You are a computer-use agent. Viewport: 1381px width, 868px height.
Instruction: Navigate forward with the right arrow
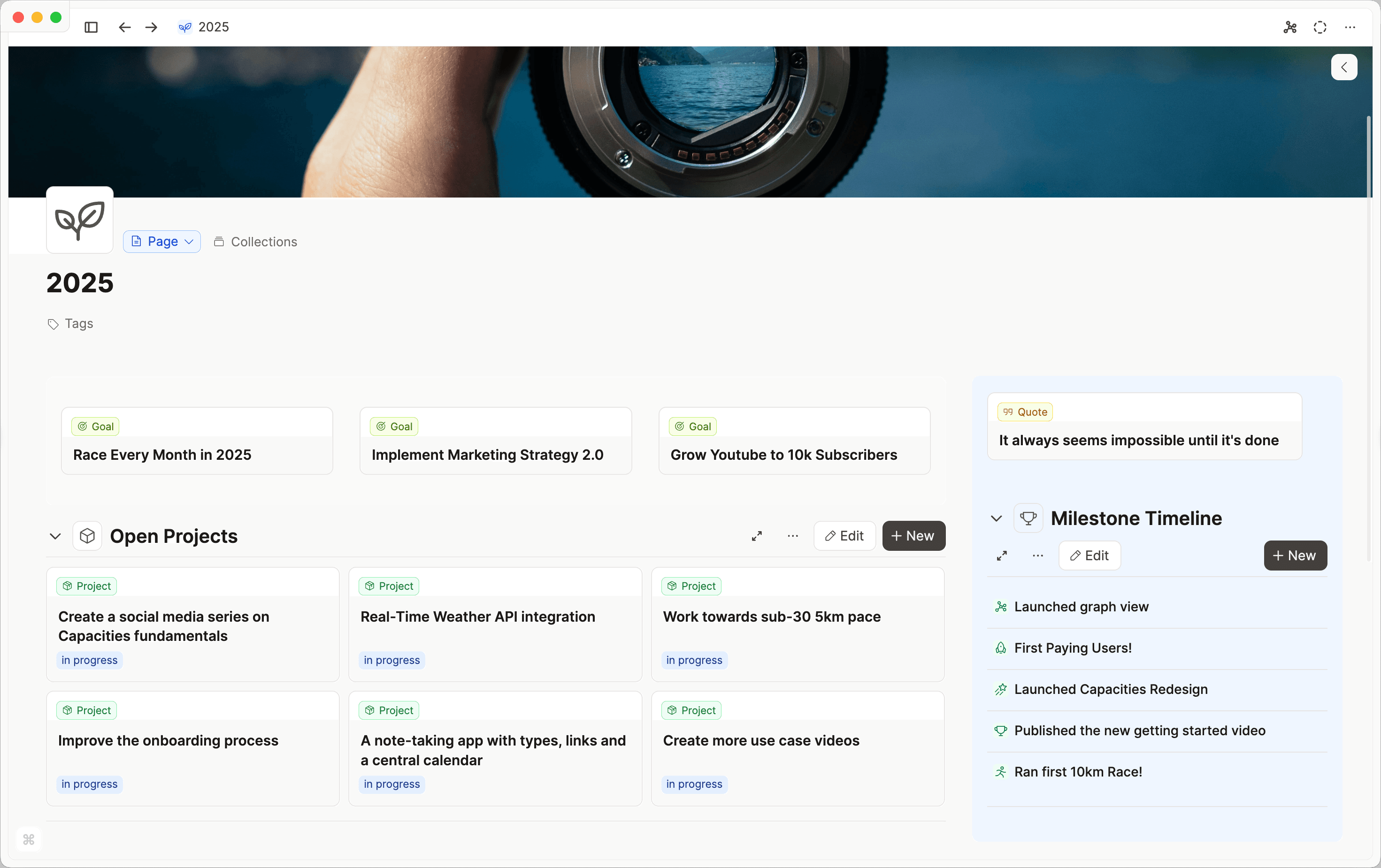tap(152, 27)
